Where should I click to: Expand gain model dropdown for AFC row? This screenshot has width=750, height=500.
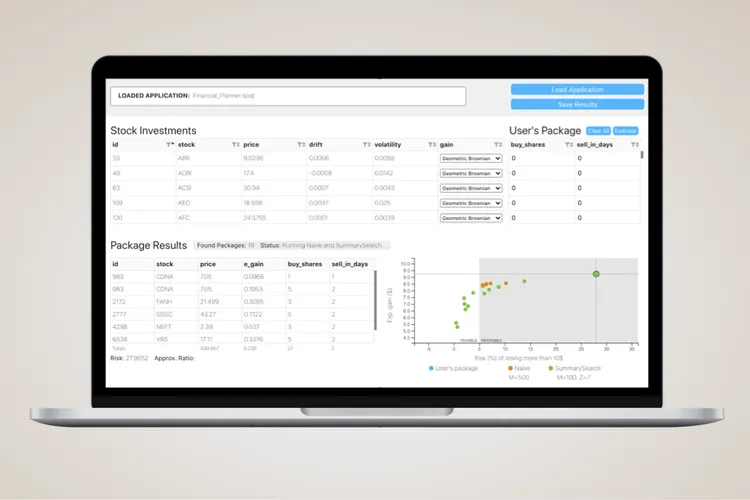pyautogui.click(x=470, y=217)
